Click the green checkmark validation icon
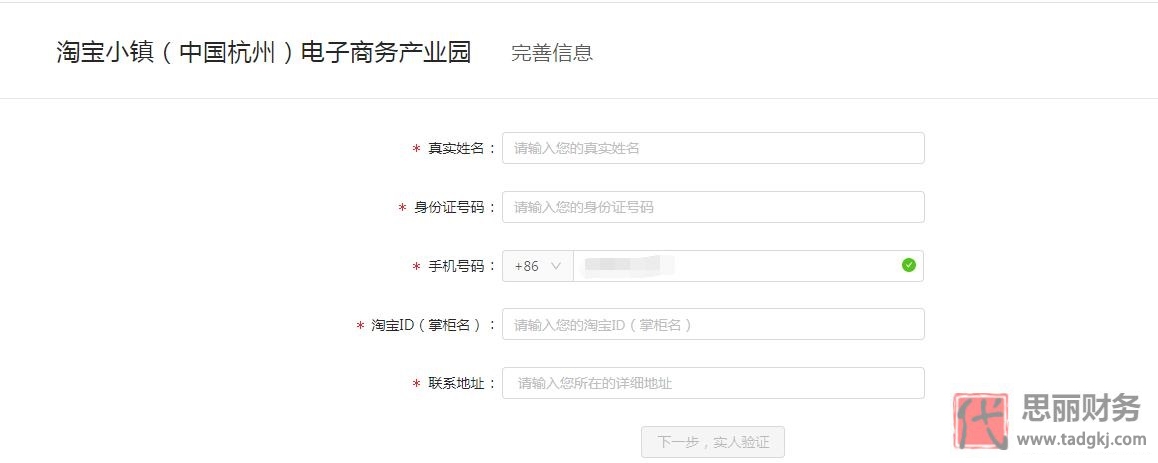Screen dimensions: 1158x463 (908, 265)
